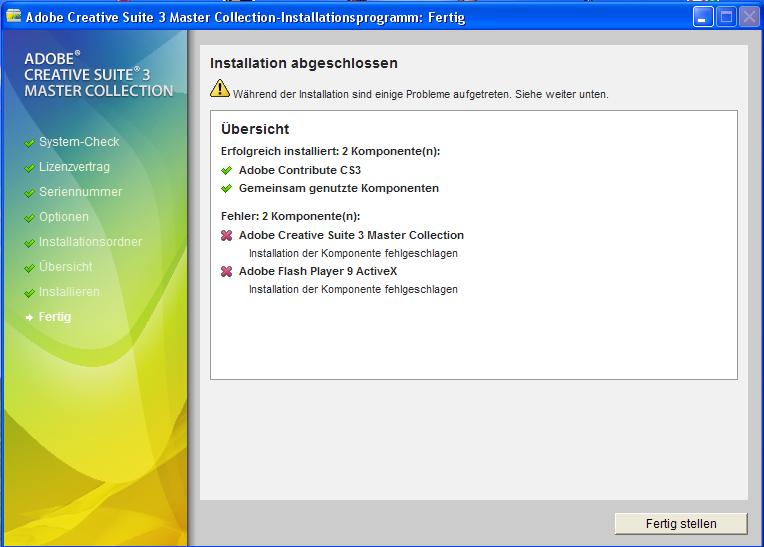This screenshot has width=764, height=547.
Task: Click the System-Check checkmark icon
Action: 29,143
